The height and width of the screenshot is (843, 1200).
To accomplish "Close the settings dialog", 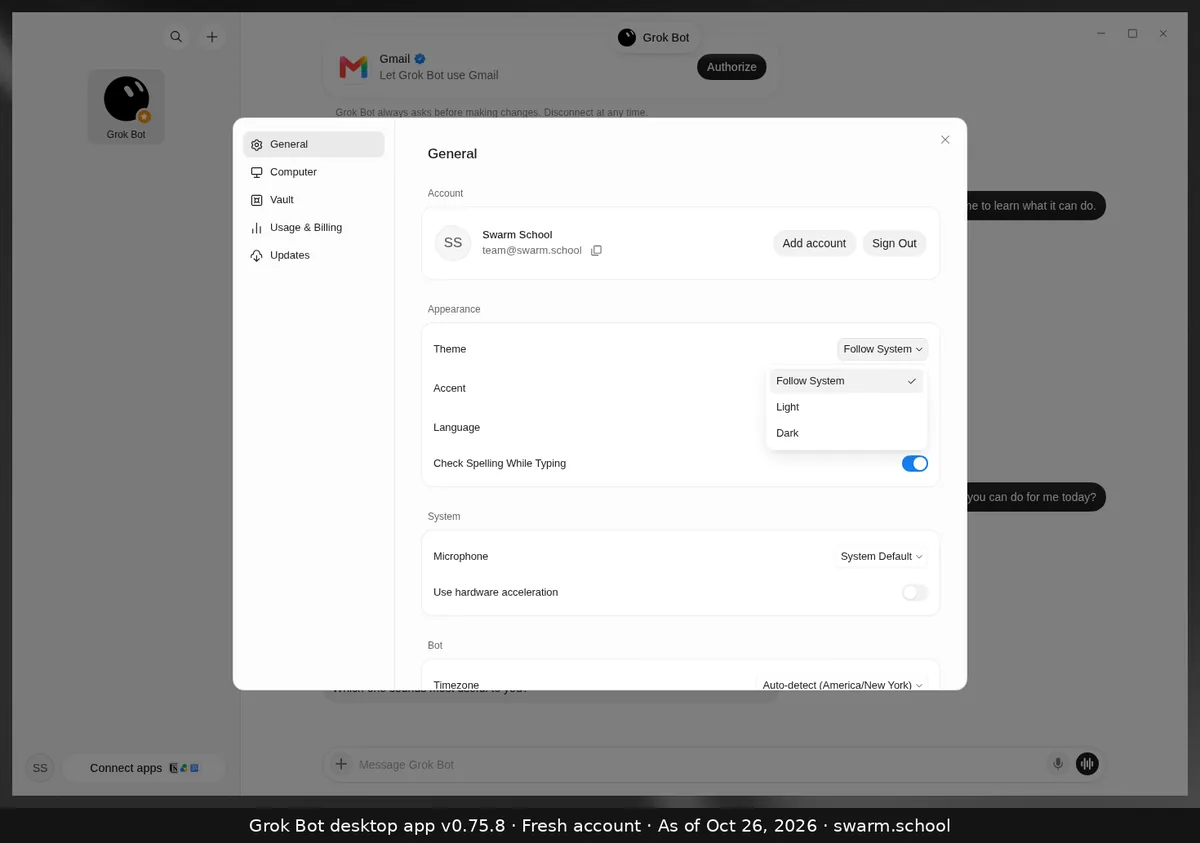I will pos(945,140).
